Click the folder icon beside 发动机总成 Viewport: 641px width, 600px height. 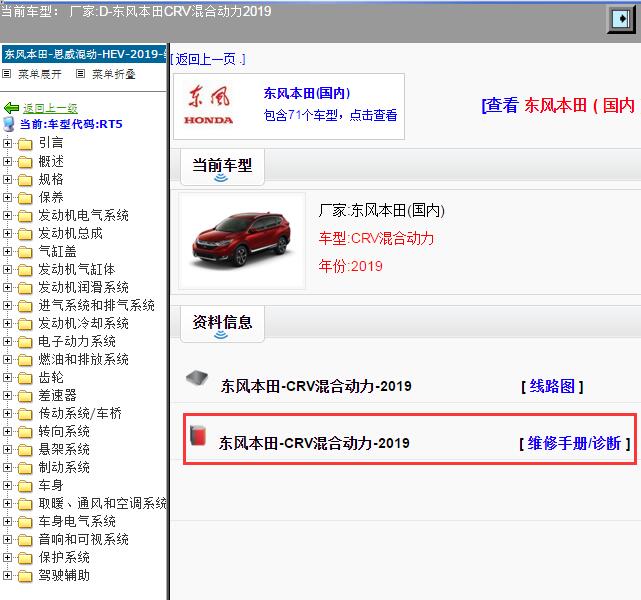[25, 234]
